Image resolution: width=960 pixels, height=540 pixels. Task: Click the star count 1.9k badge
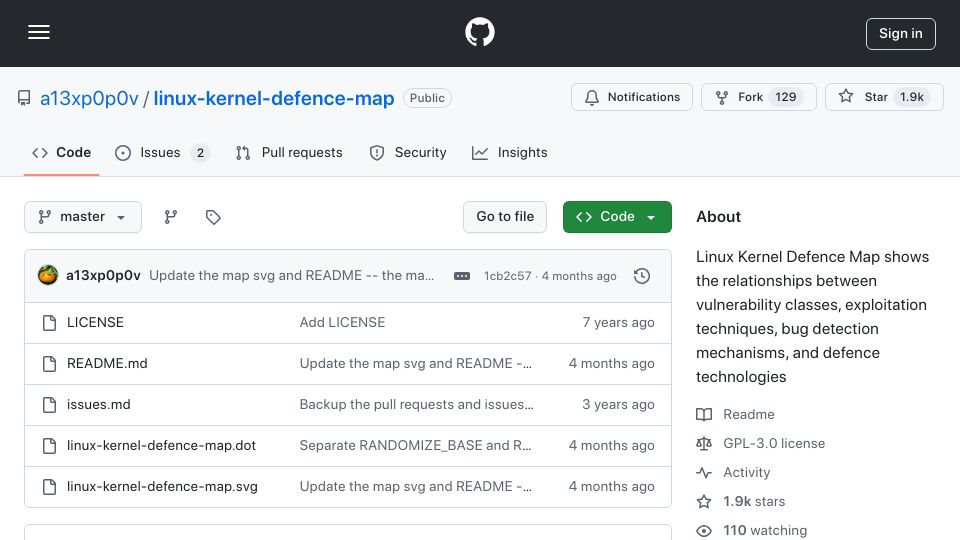point(912,97)
